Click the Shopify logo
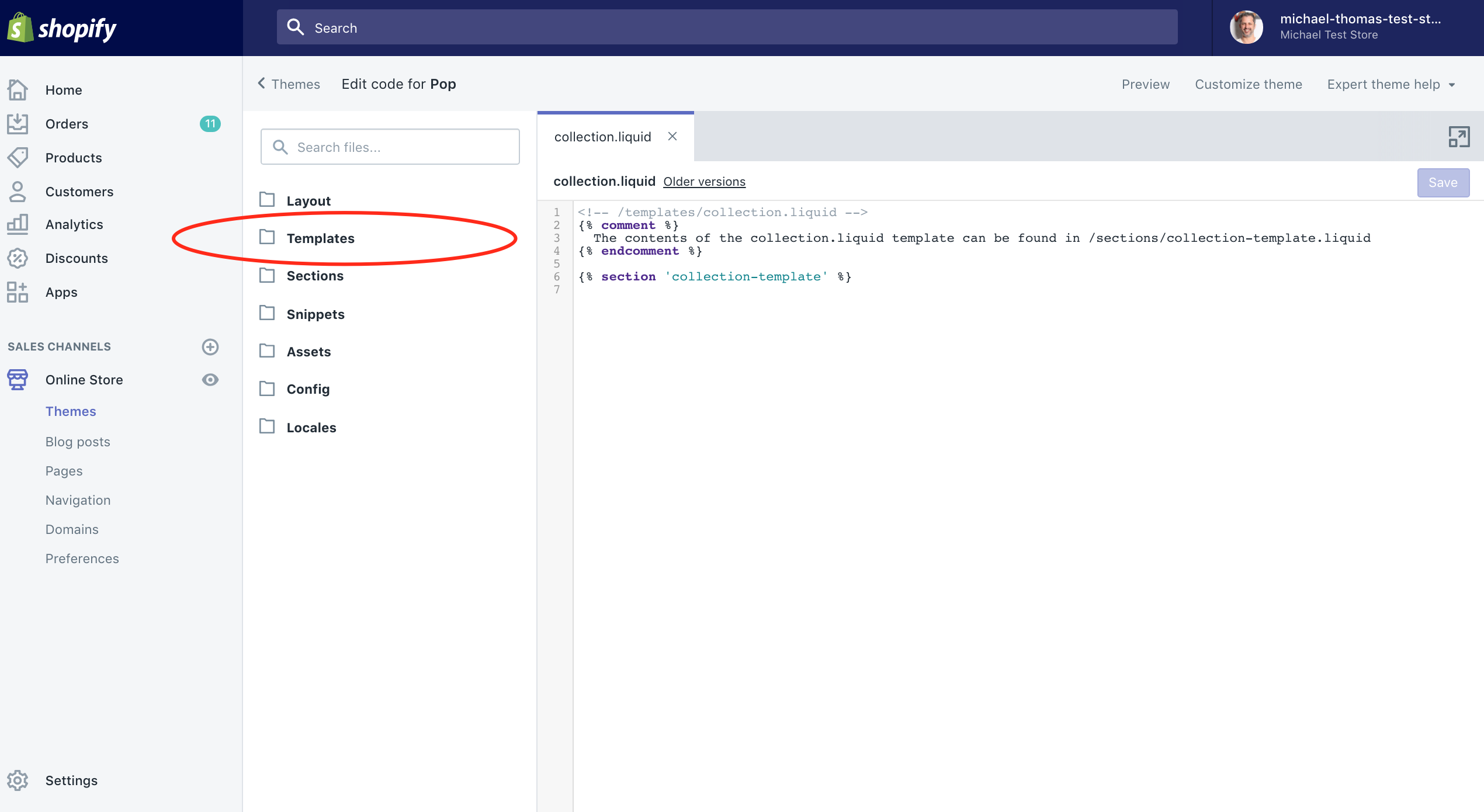Viewport: 1484px width, 812px height. click(x=62, y=28)
